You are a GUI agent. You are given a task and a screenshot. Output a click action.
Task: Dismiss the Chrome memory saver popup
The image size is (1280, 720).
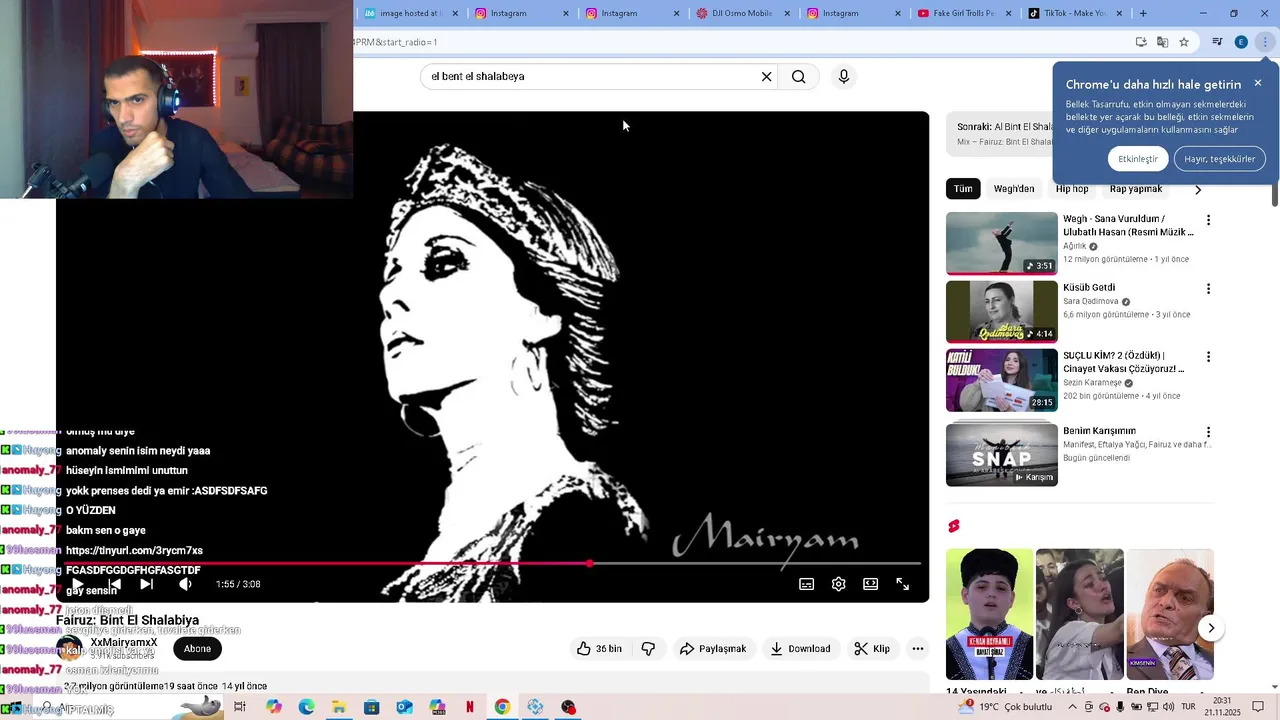point(1258,83)
